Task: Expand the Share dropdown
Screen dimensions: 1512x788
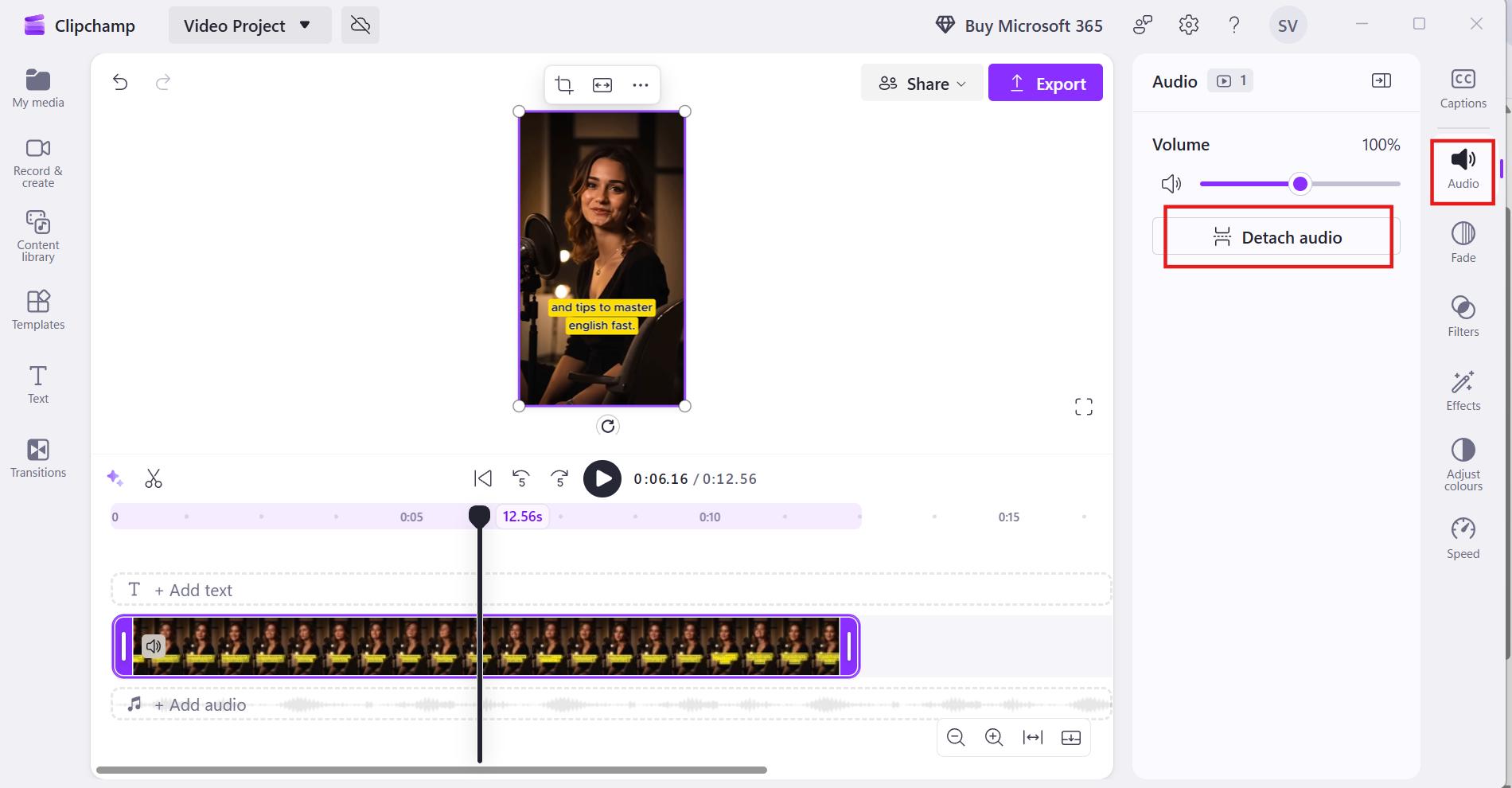Action: 922,83
